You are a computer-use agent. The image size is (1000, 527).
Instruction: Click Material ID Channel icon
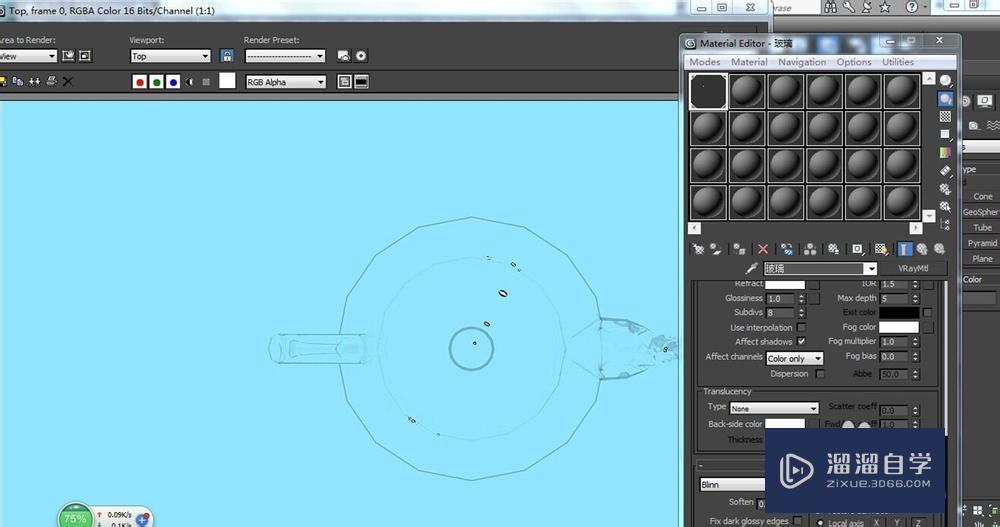click(x=858, y=249)
